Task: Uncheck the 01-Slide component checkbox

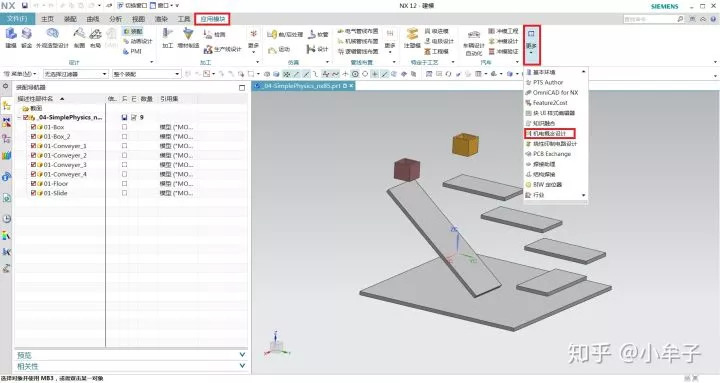Action: (x=34, y=193)
